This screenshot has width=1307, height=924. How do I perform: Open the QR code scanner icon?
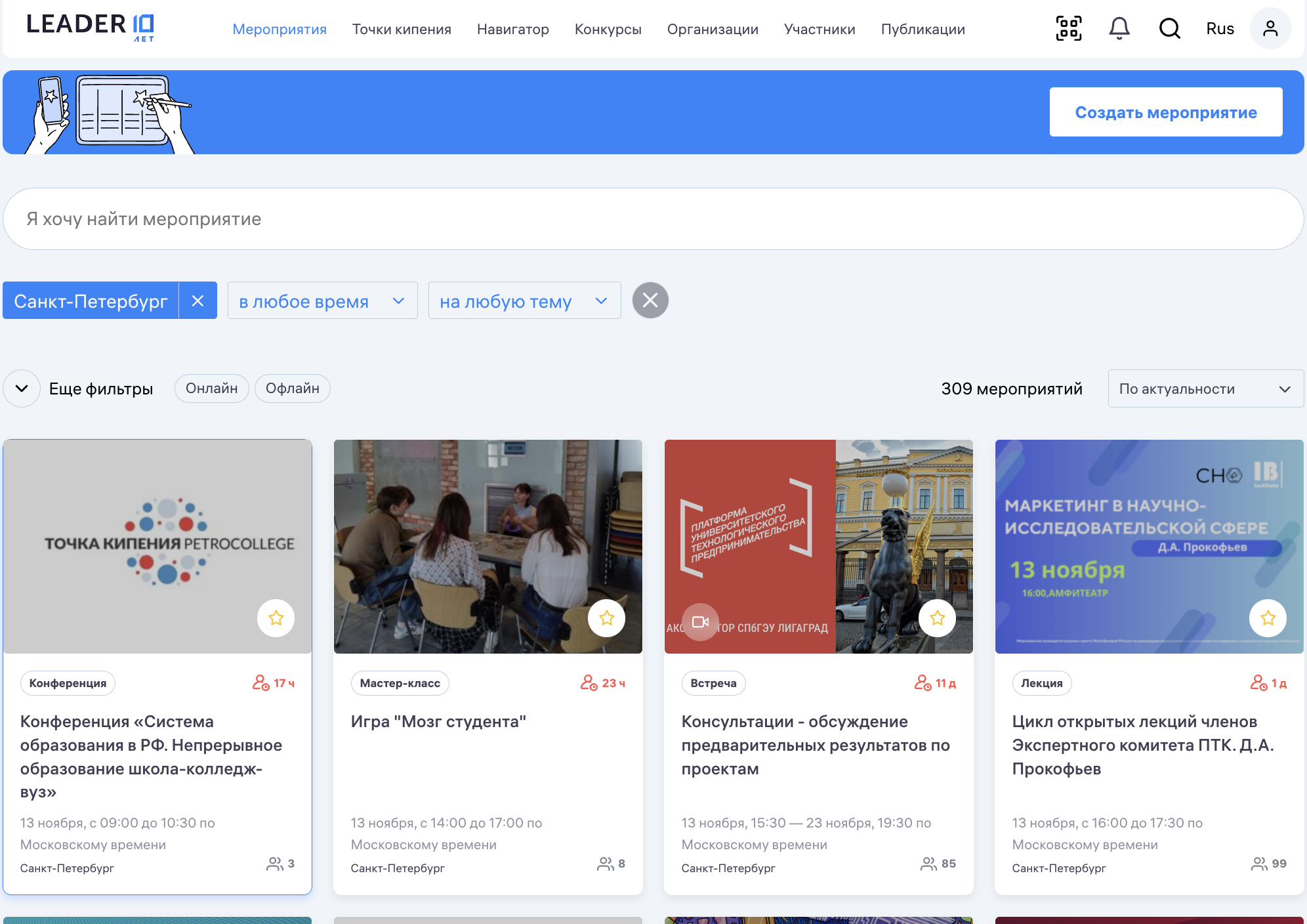coord(1068,28)
